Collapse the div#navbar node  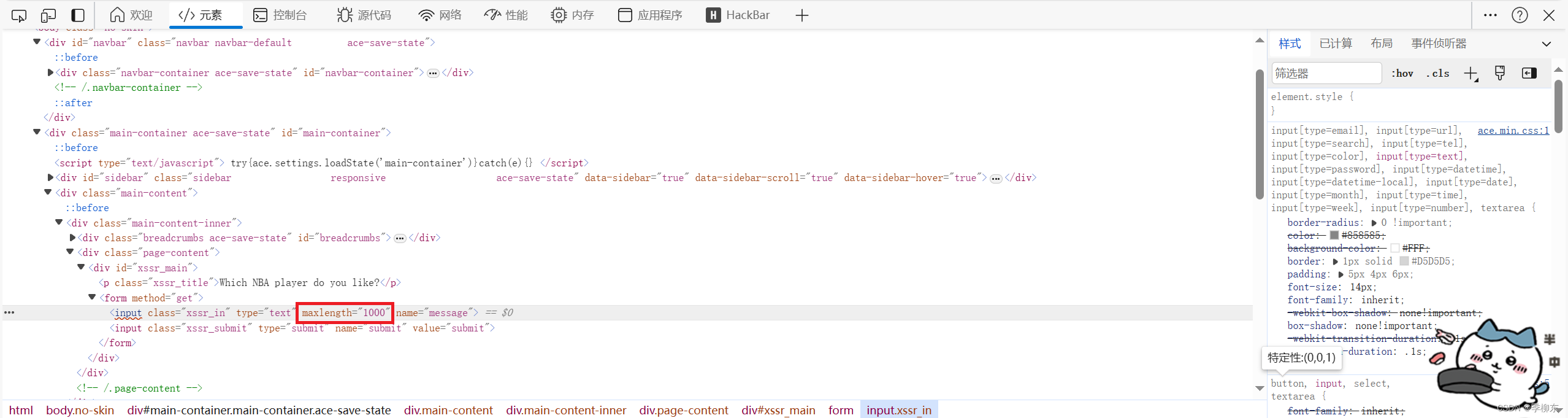[x=37, y=42]
